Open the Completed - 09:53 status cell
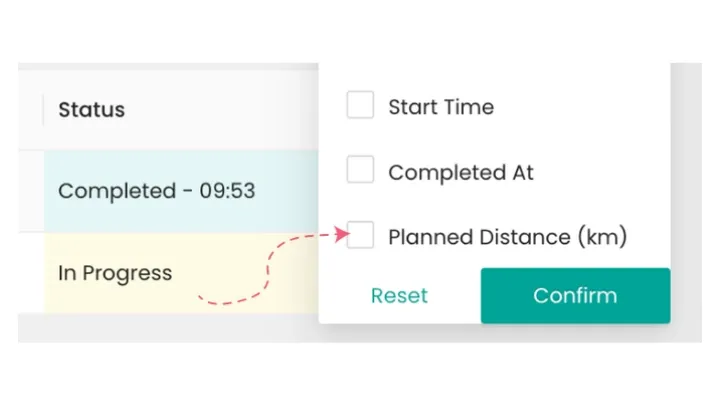The width and height of the screenshot is (720, 405). tap(181, 191)
